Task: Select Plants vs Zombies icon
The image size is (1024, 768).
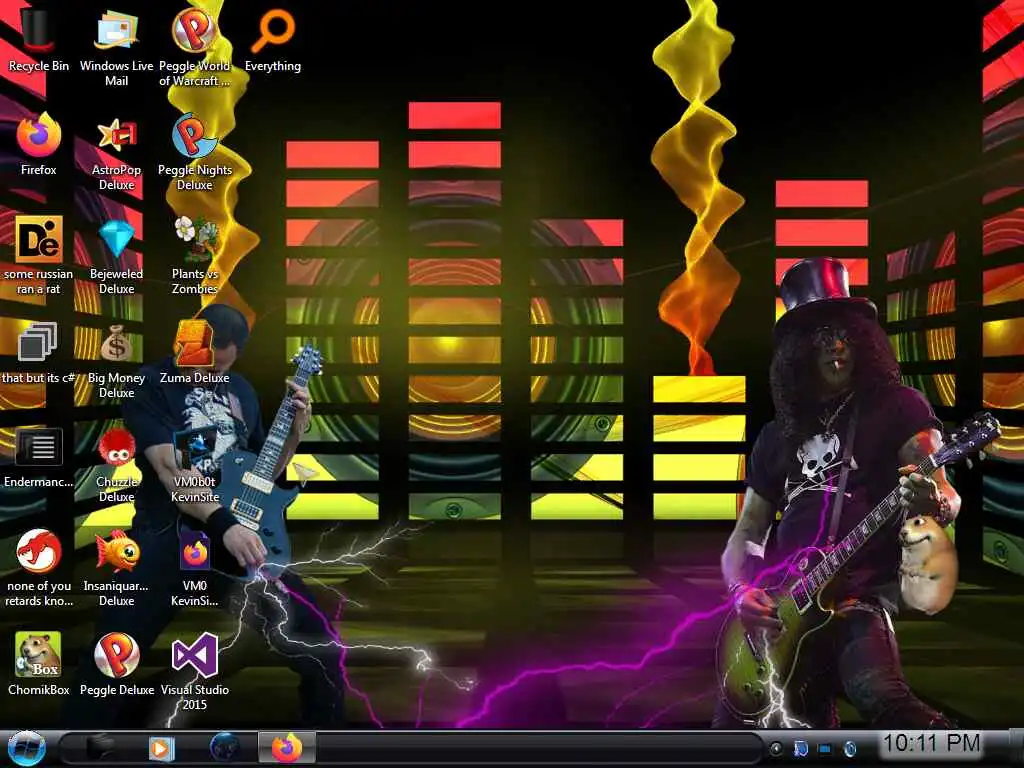Action: (x=195, y=255)
